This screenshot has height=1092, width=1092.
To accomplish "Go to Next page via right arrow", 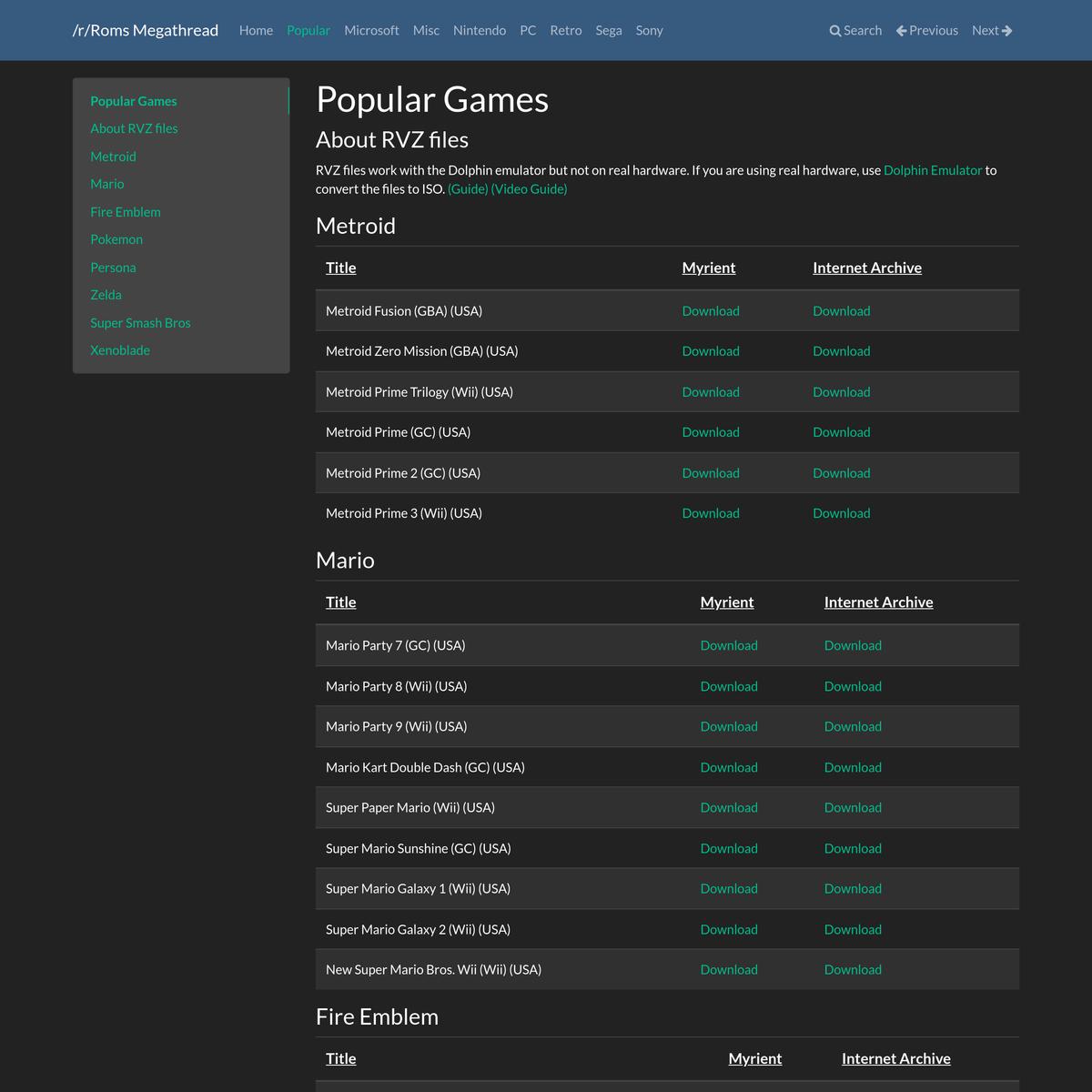I will tap(1006, 31).
